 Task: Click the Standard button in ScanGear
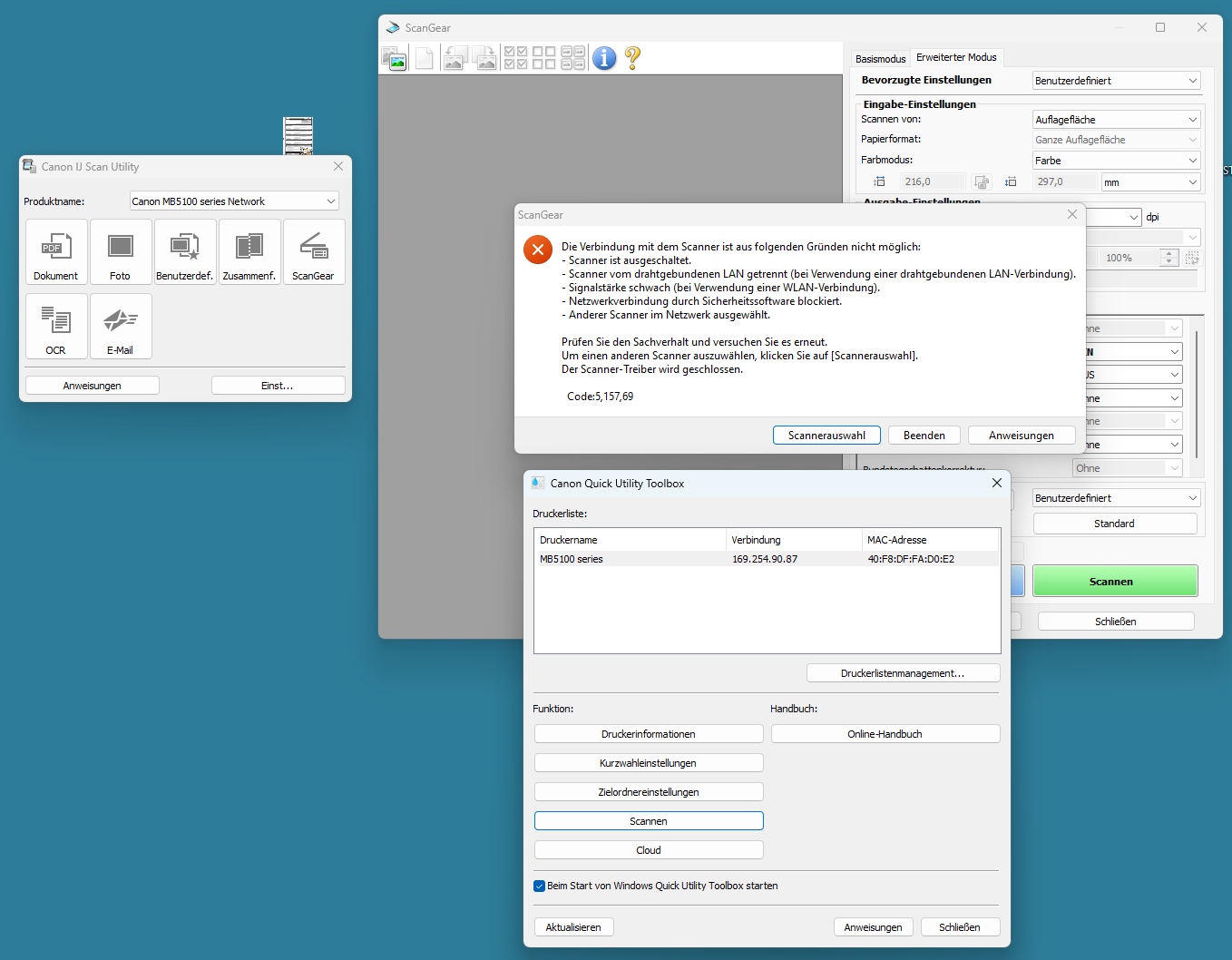(1115, 524)
